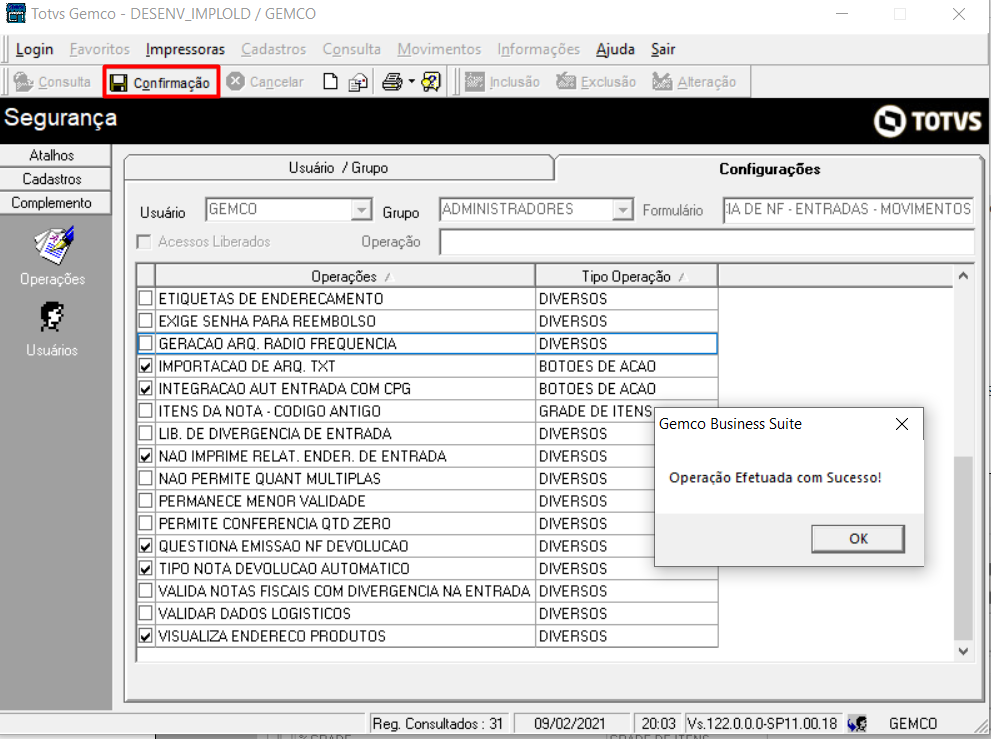The height and width of the screenshot is (739, 991).
Task: Click the help question mark icon
Action: point(431,82)
